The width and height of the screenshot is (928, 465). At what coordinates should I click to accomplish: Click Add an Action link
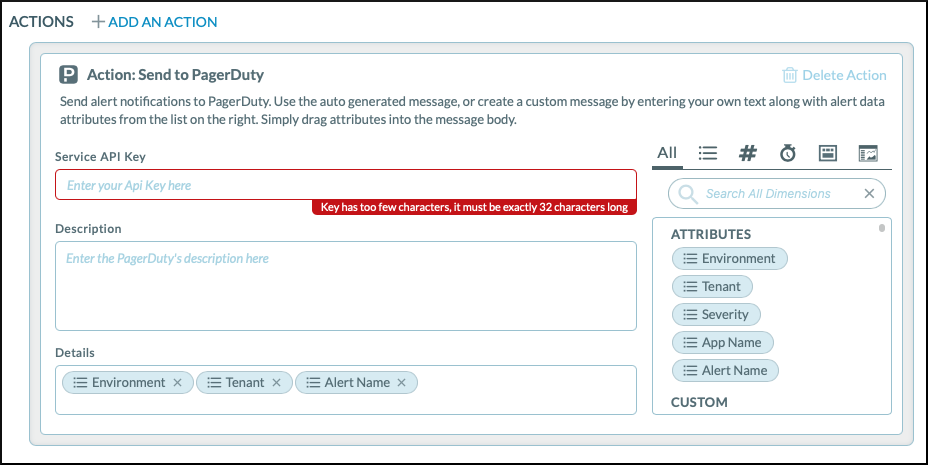click(x=154, y=21)
